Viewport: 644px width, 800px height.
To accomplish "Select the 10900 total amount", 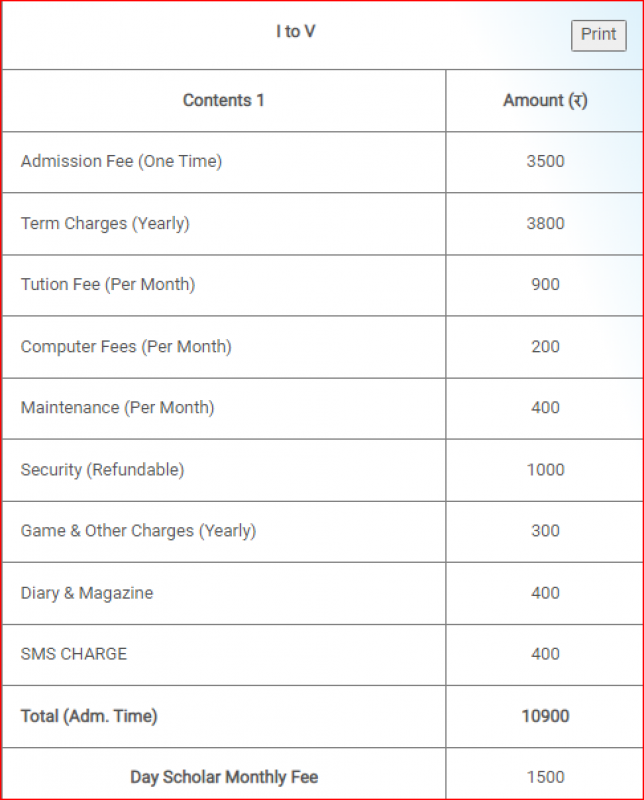I will click(x=545, y=716).
